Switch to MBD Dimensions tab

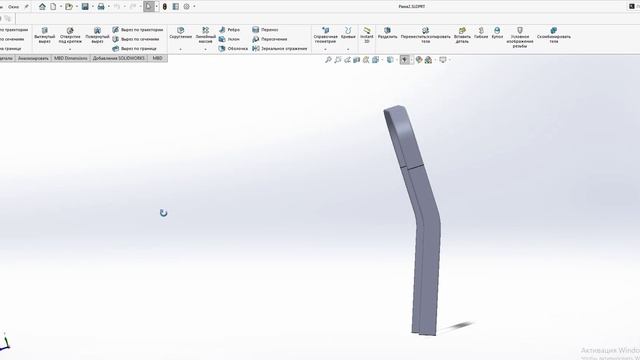coord(71,58)
